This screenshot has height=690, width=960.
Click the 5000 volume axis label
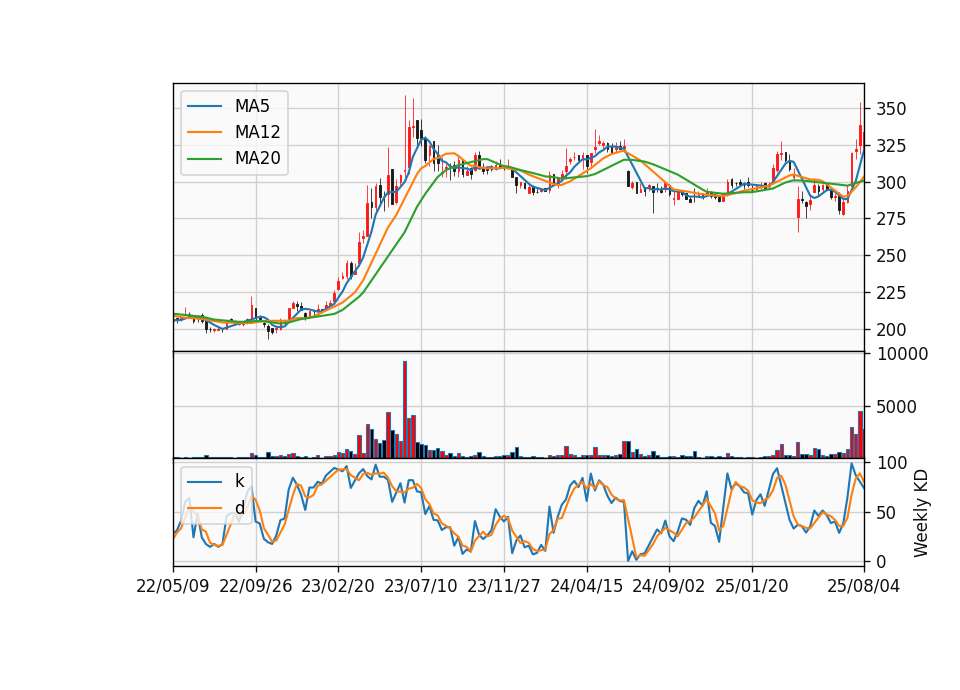(896, 407)
